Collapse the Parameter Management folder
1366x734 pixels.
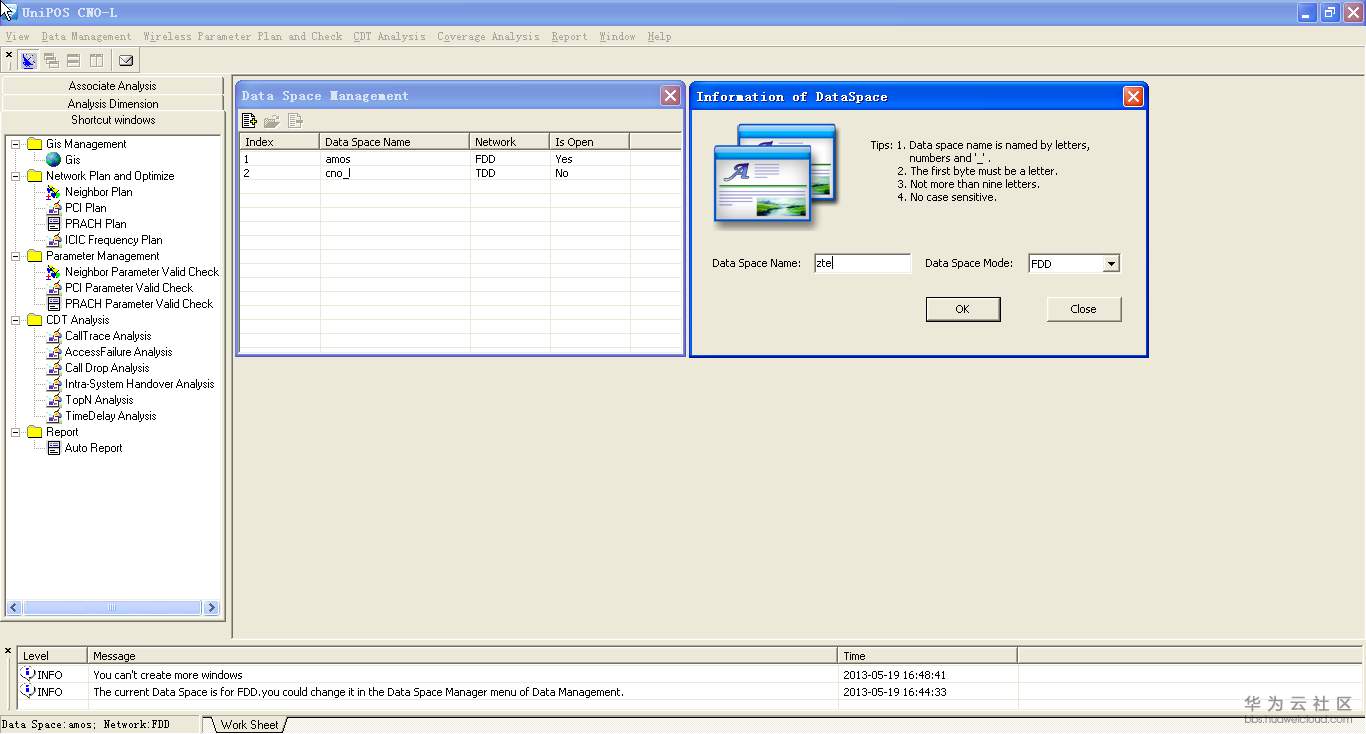point(16,256)
